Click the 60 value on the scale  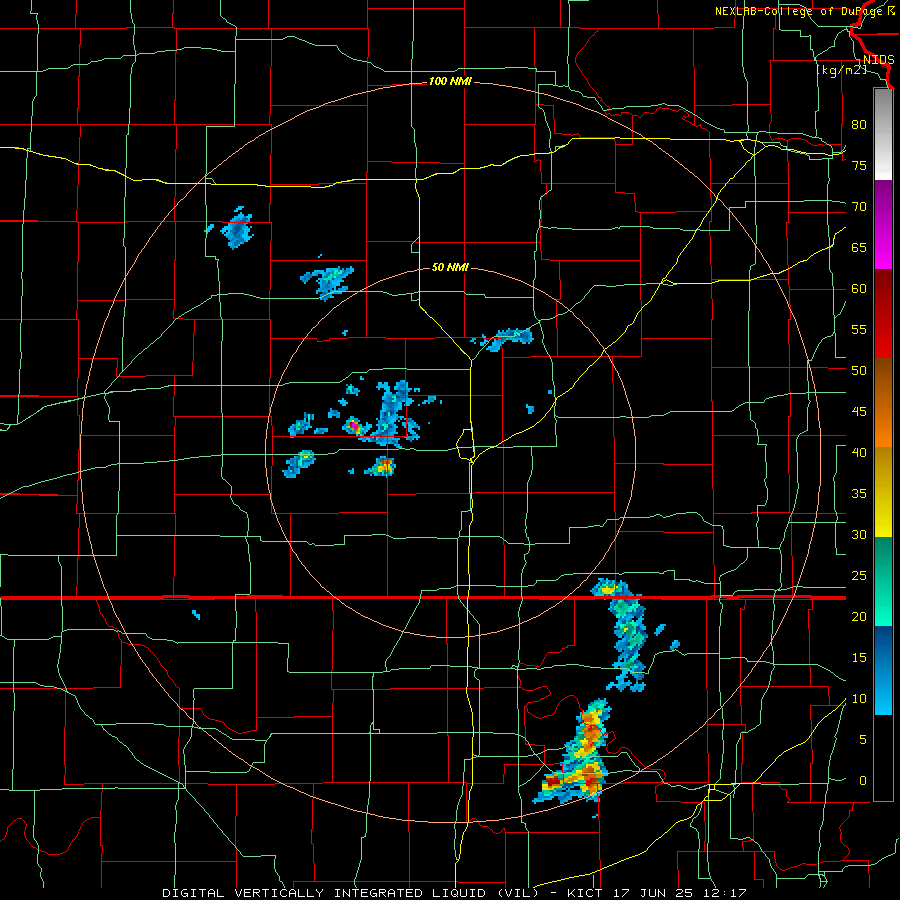859,289
